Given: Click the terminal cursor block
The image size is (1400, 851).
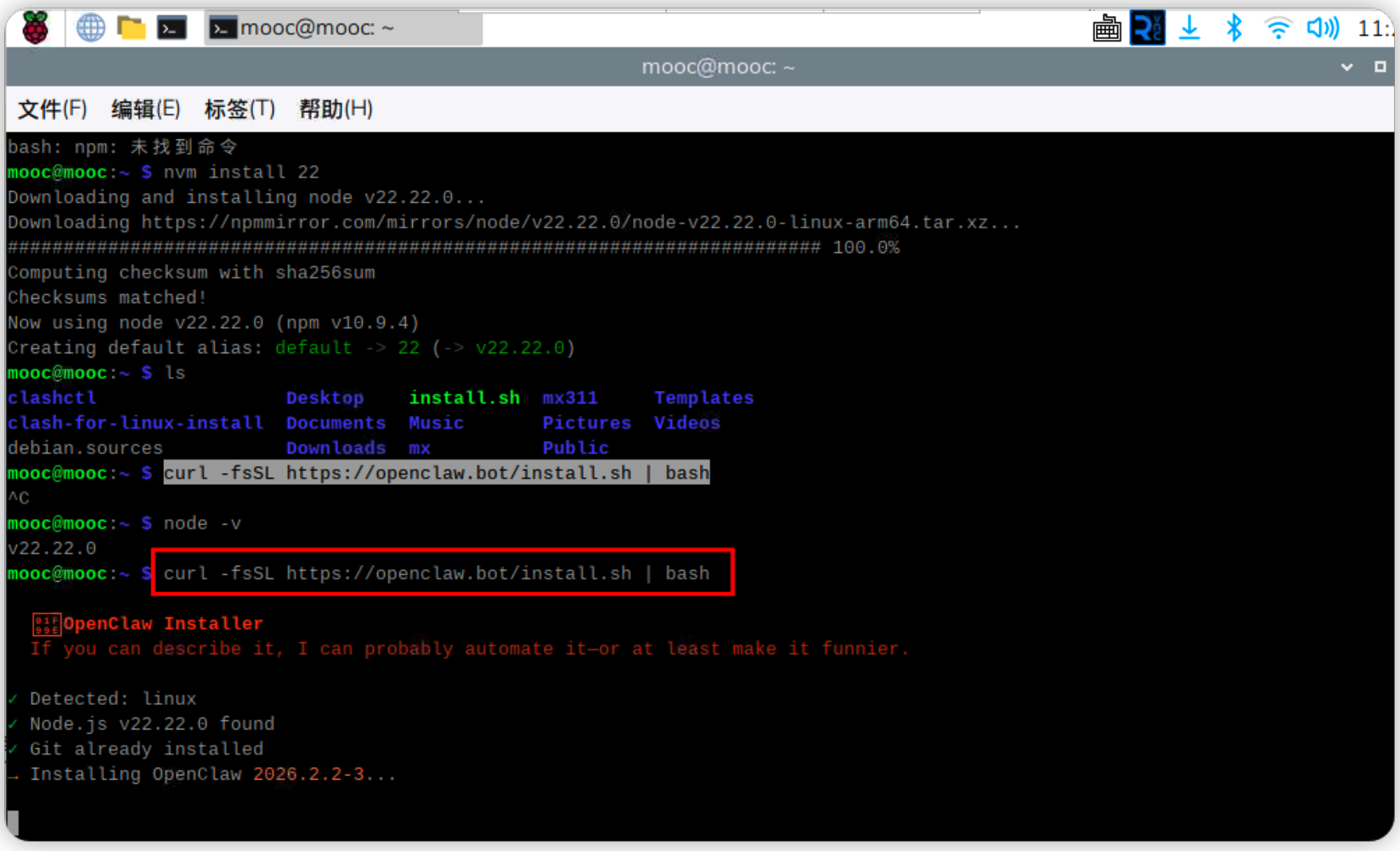Looking at the screenshot, I should click(13, 823).
